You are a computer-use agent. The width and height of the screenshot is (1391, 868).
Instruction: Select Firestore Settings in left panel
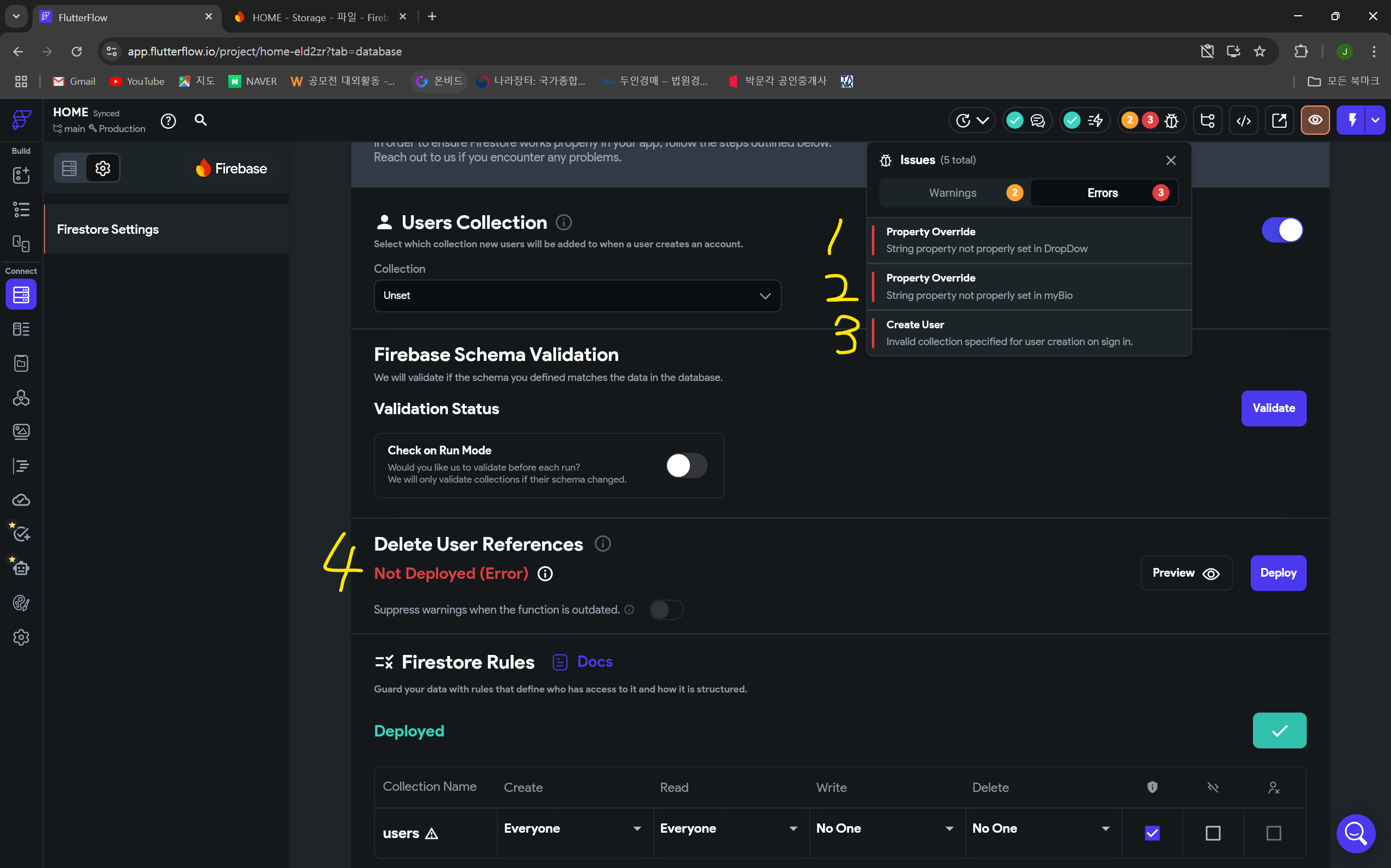pos(166,229)
